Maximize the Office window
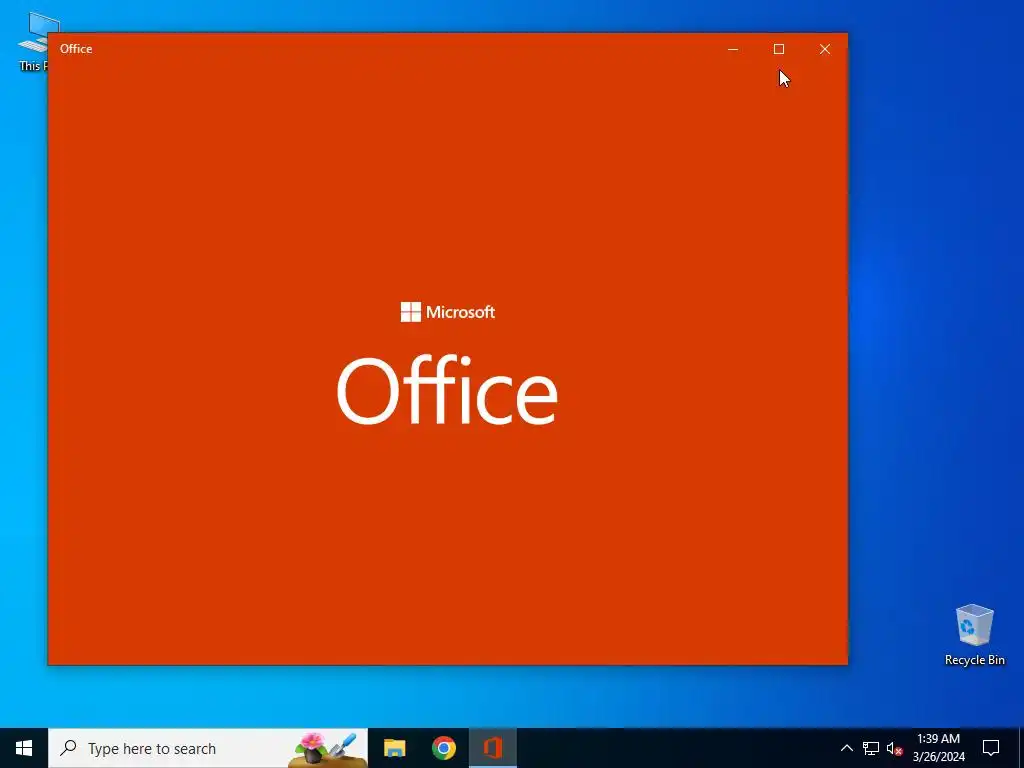The image size is (1024, 768). pos(778,49)
